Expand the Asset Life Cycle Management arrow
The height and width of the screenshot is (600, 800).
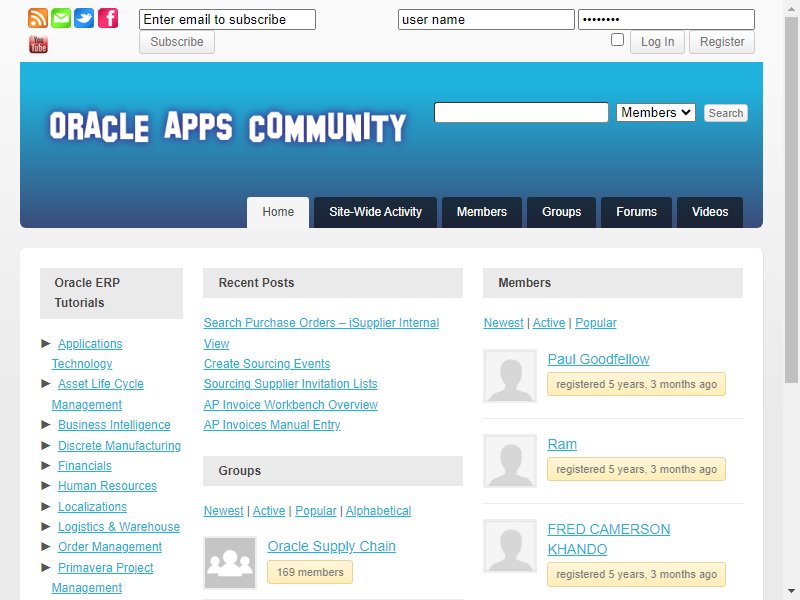(x=46, y=384)
